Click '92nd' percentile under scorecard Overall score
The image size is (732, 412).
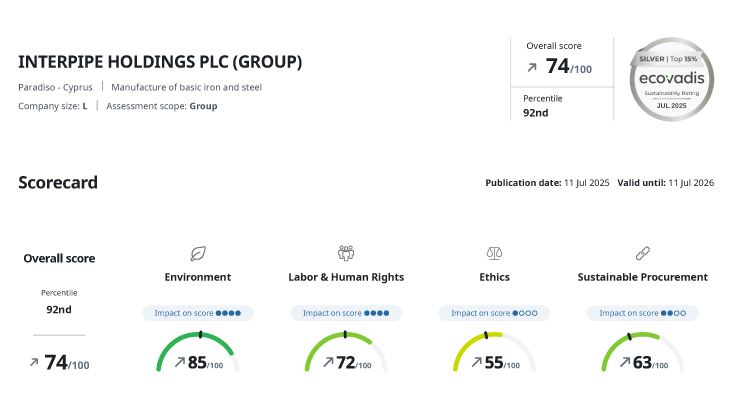coord(59,309)
